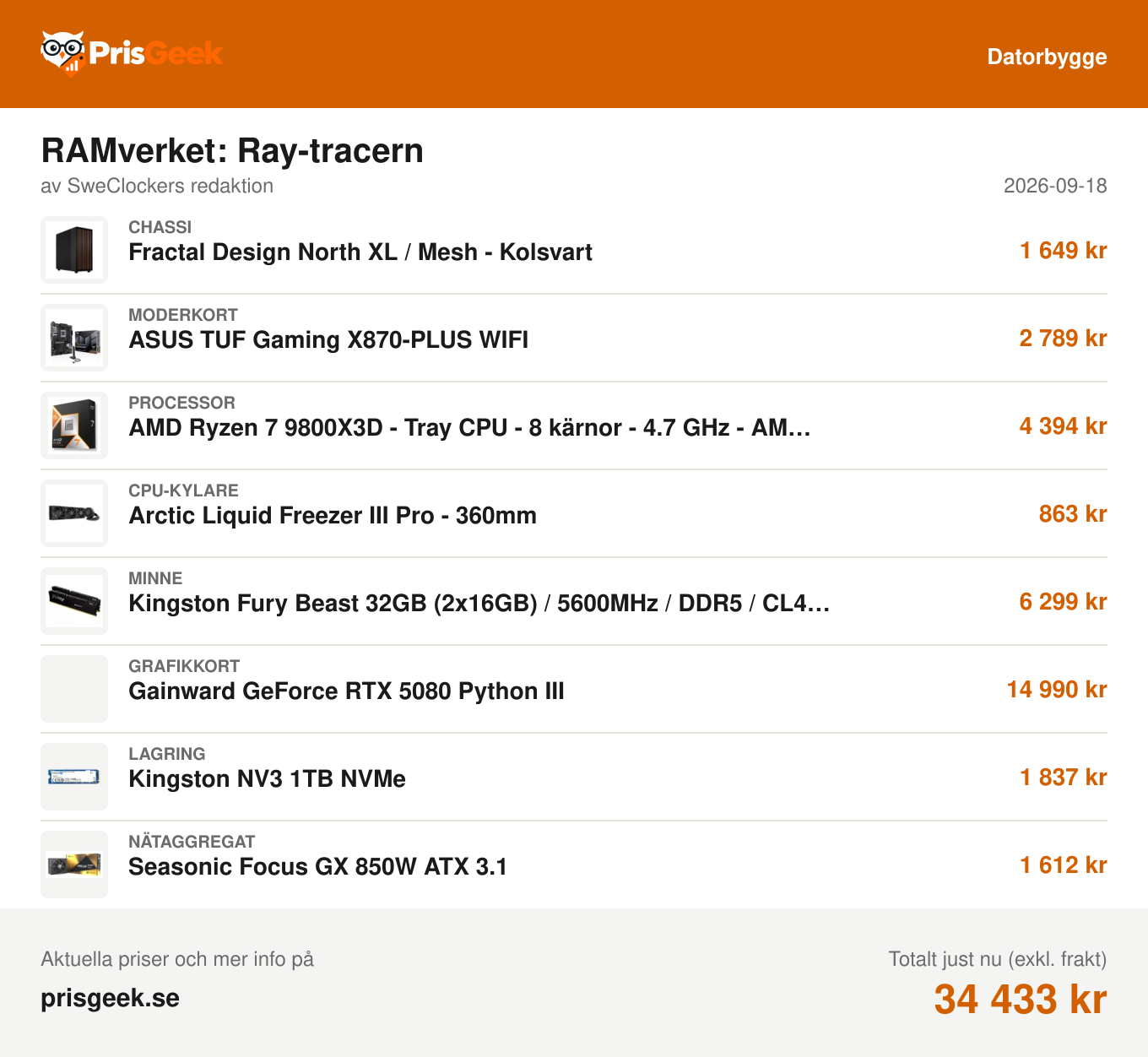Click the storage price 1 837 kr
Screen dimensions: 1148x1057
1064,778
